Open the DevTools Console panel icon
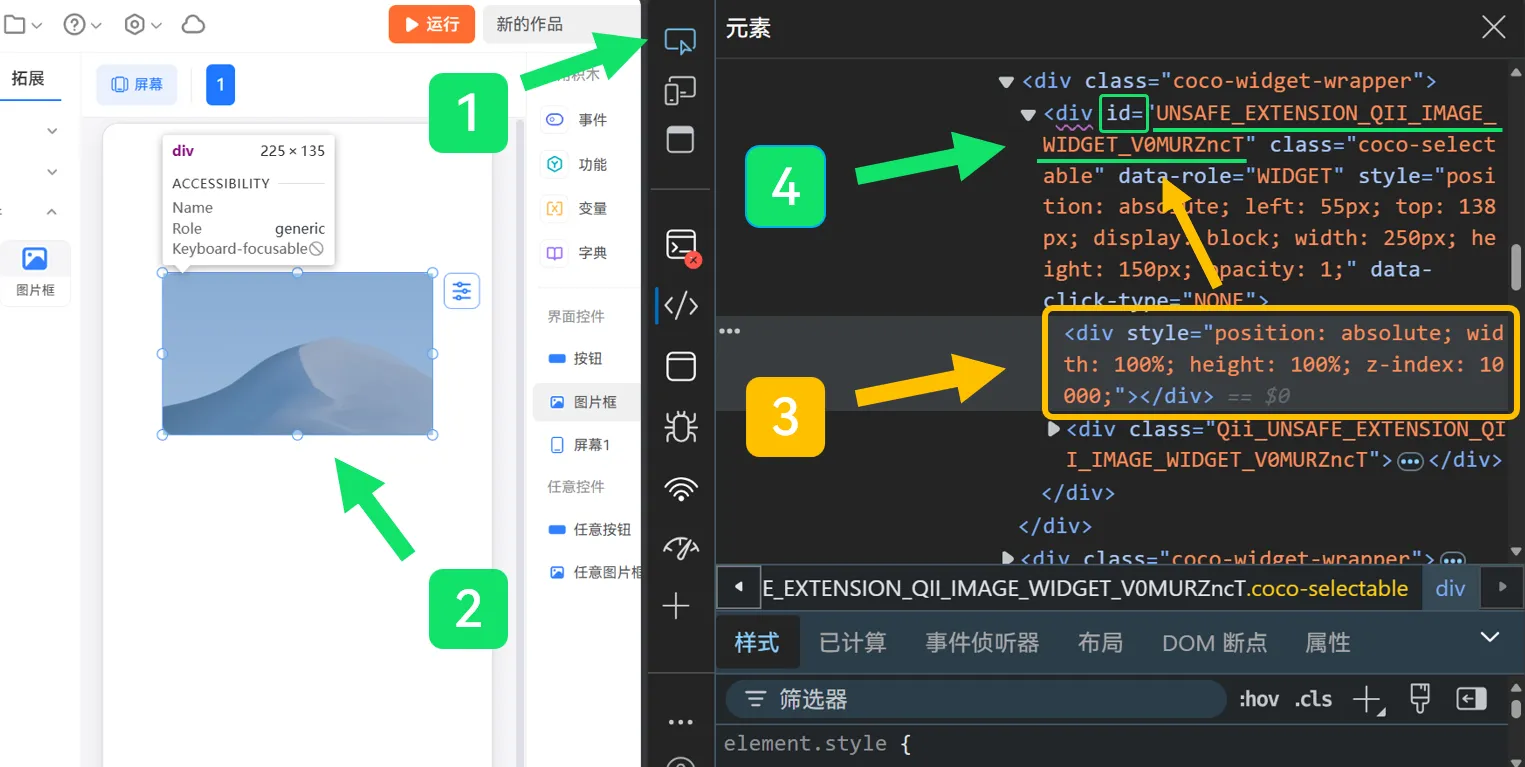The height and width of the screenshot is (767, 1525). [681, 245]
